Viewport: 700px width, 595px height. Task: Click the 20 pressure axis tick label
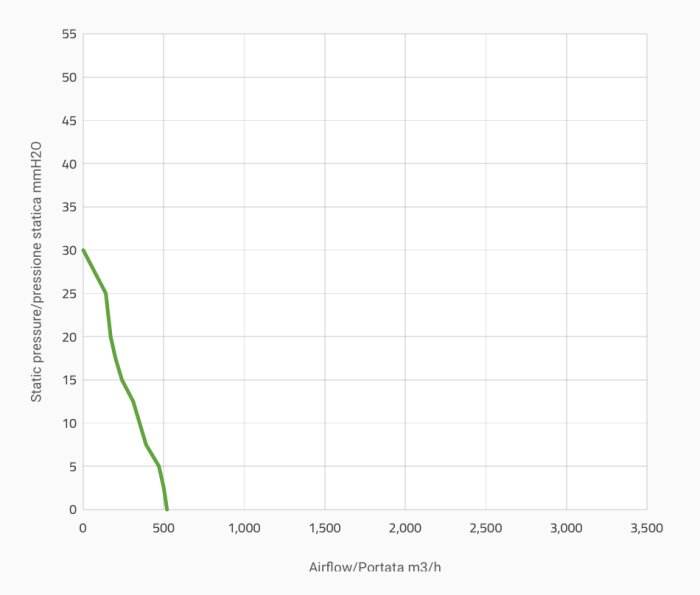pos(69,337)
